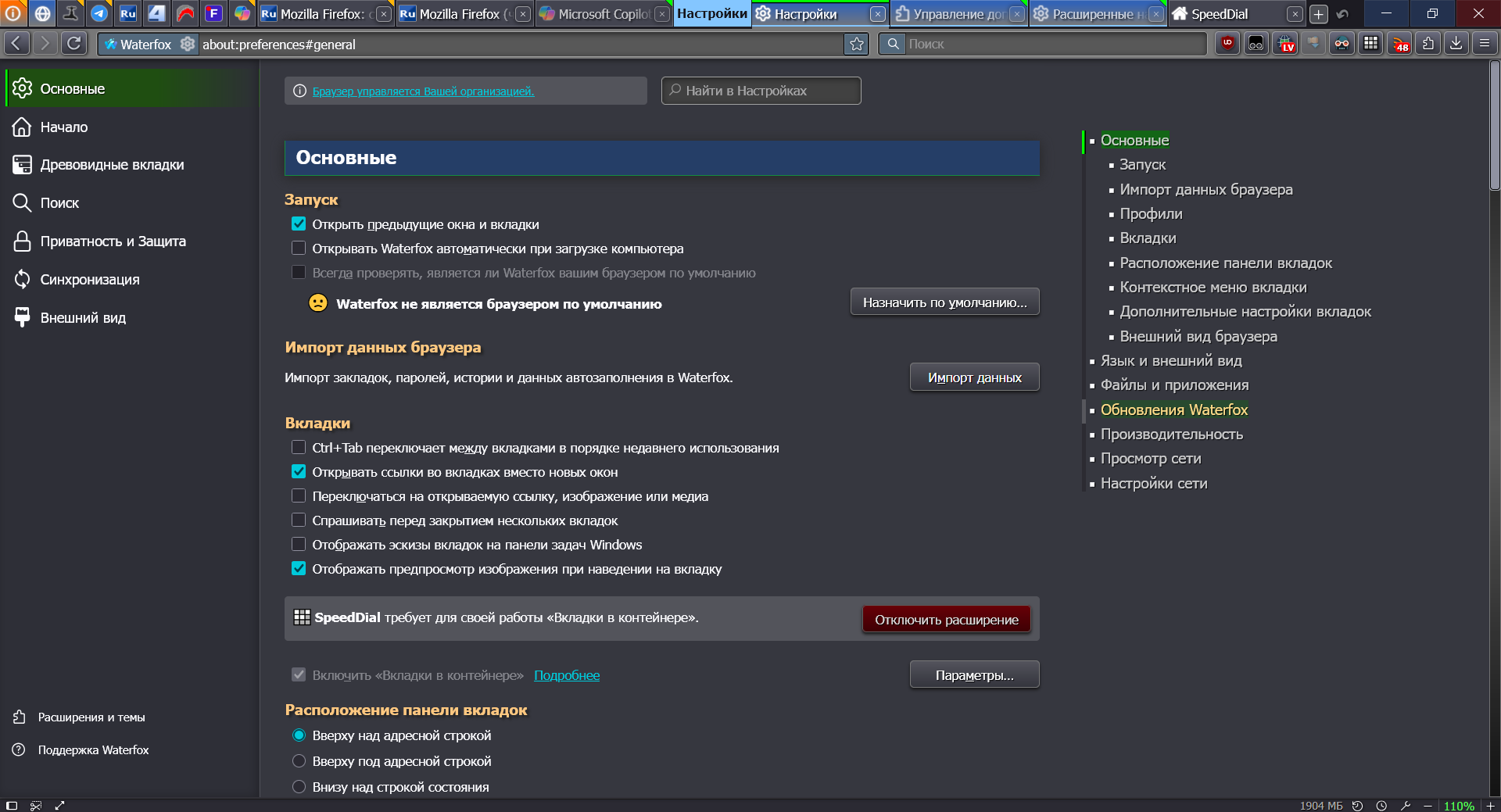
Task: Click the zoom-in plus in status bar
Action: pos(1490,806)
